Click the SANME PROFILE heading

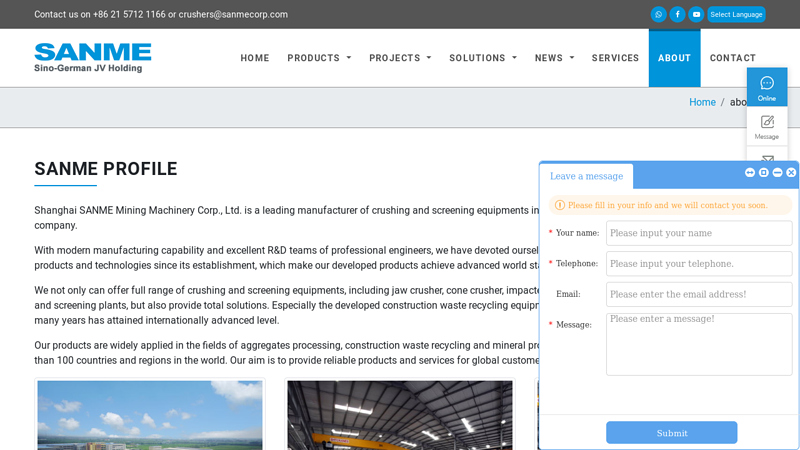(x=106, y=169)
